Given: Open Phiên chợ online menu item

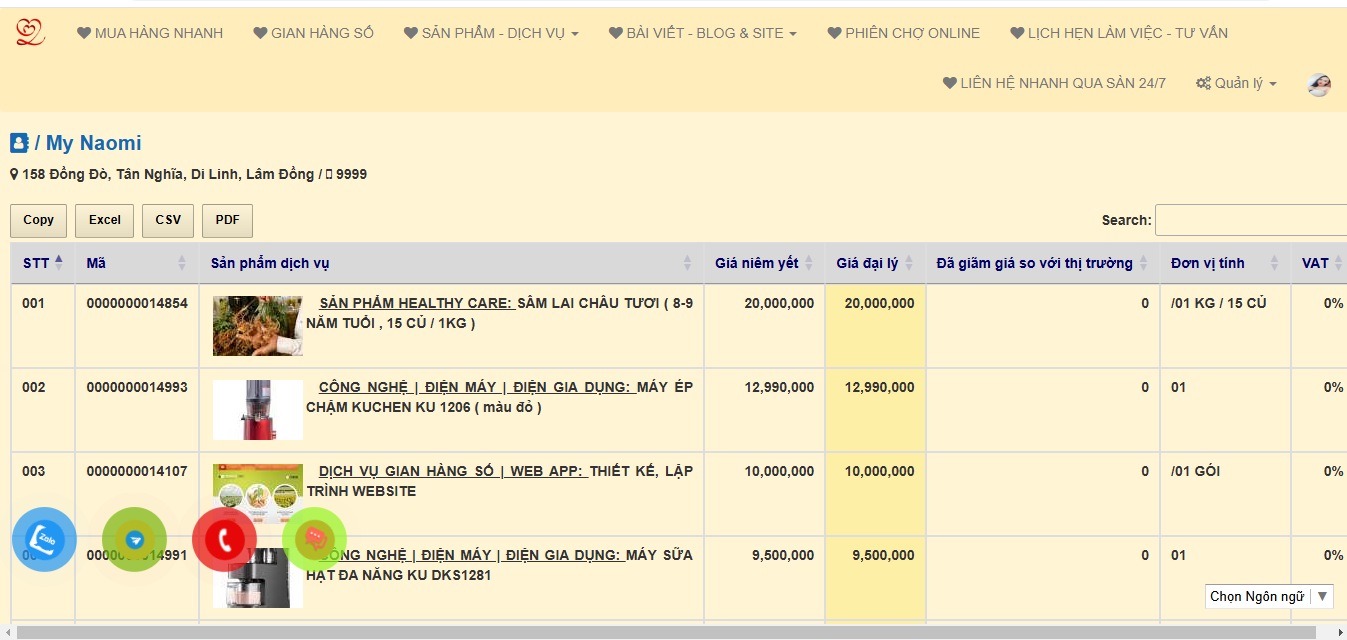Looking at the screenshot, I should [x=903, y=33].
